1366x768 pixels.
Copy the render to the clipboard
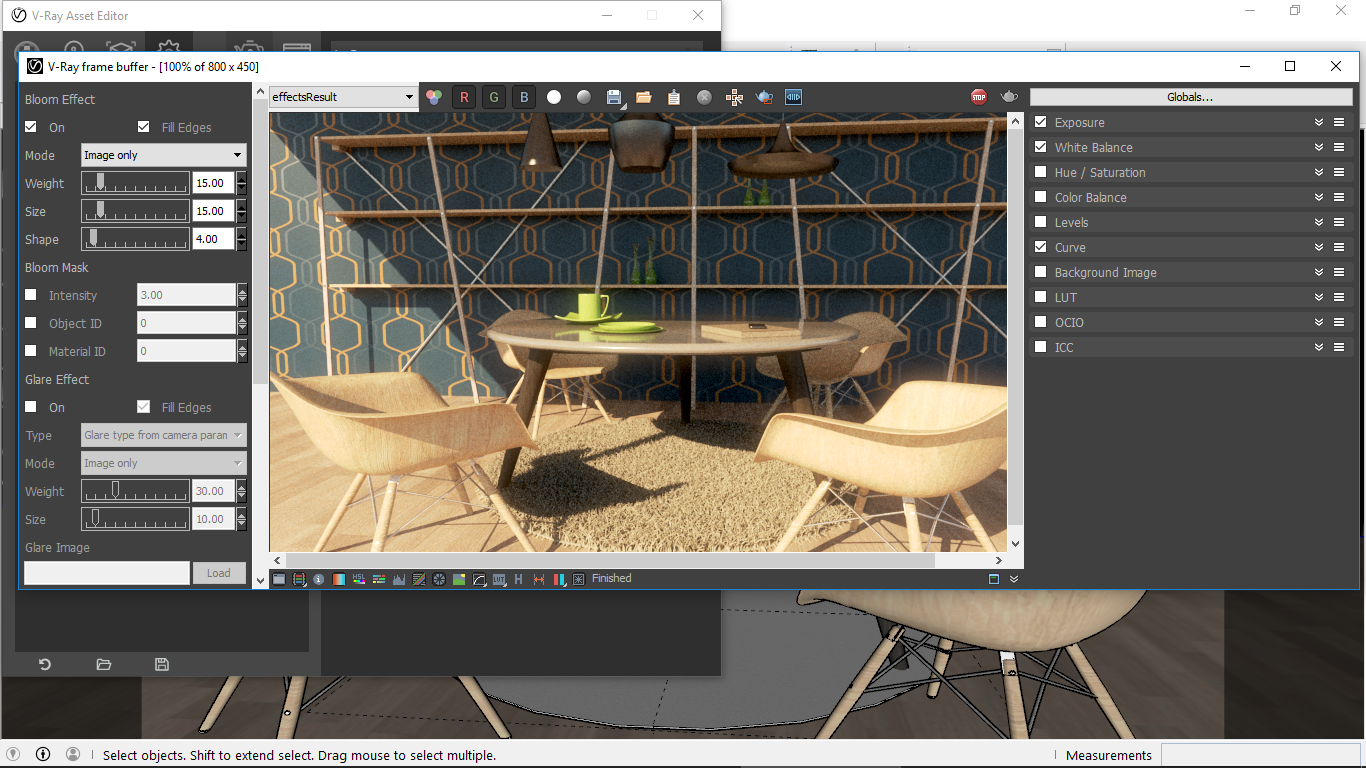tap(673, 96)
